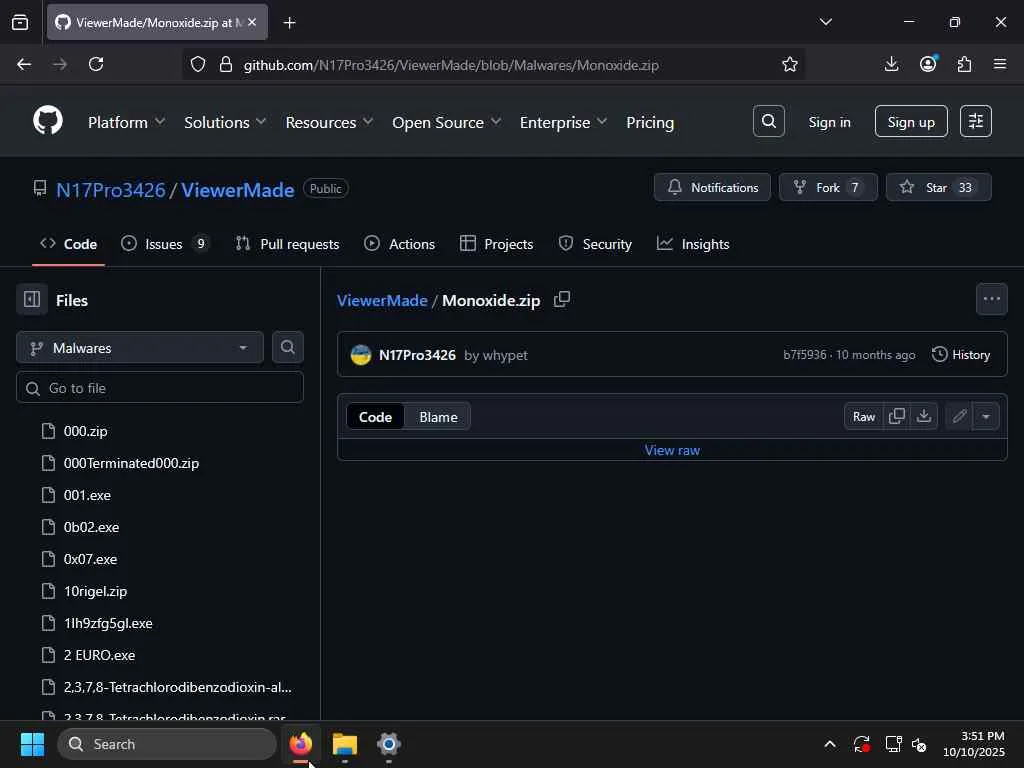This screenshot has height=768, width=1024.
Task: Open commit b7f5936 link
Action: (805, 355)
